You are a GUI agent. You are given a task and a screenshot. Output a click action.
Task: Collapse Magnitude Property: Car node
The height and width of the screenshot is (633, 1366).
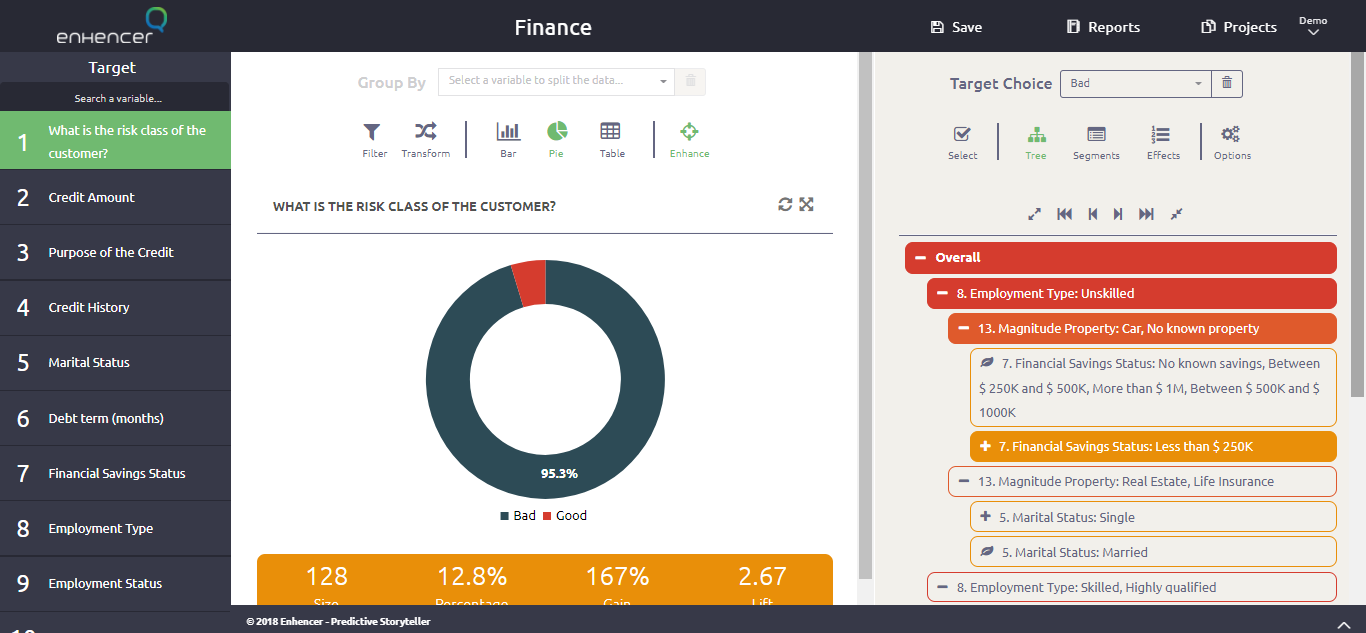coord(964,328)
